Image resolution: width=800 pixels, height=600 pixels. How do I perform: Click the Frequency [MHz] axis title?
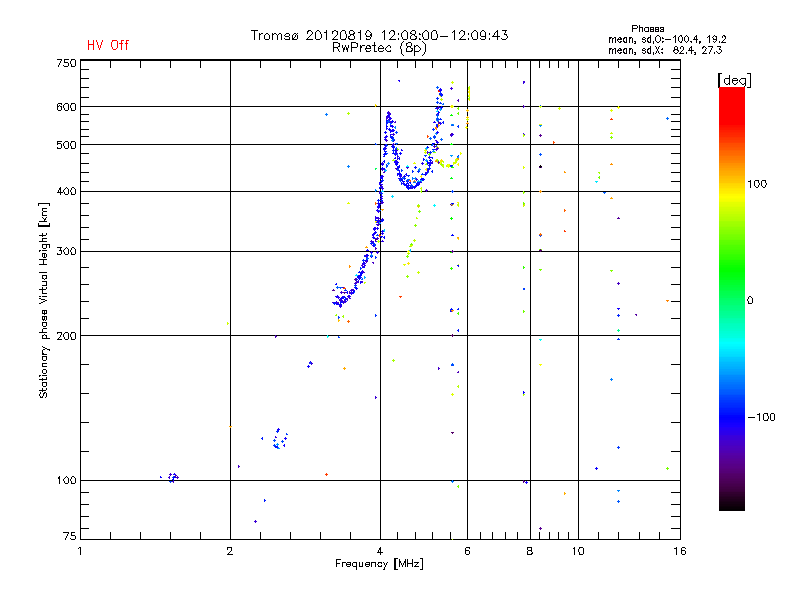pyautogui.click(x=379, y=564)
